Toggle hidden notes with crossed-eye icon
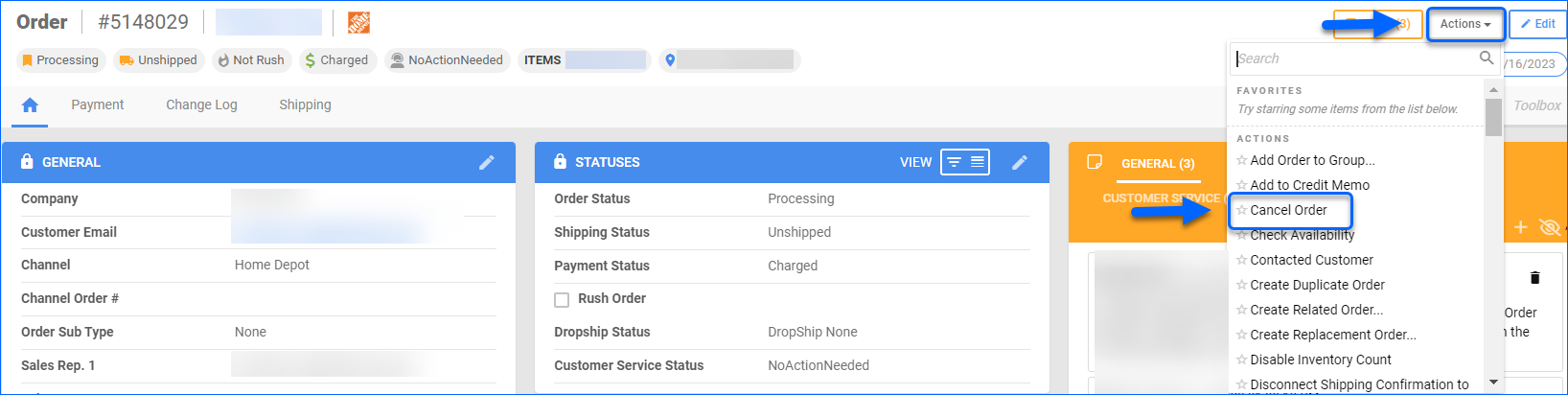Viewport: 1568px width, 395px height. pyautogui.click(x=1549, y=227)
